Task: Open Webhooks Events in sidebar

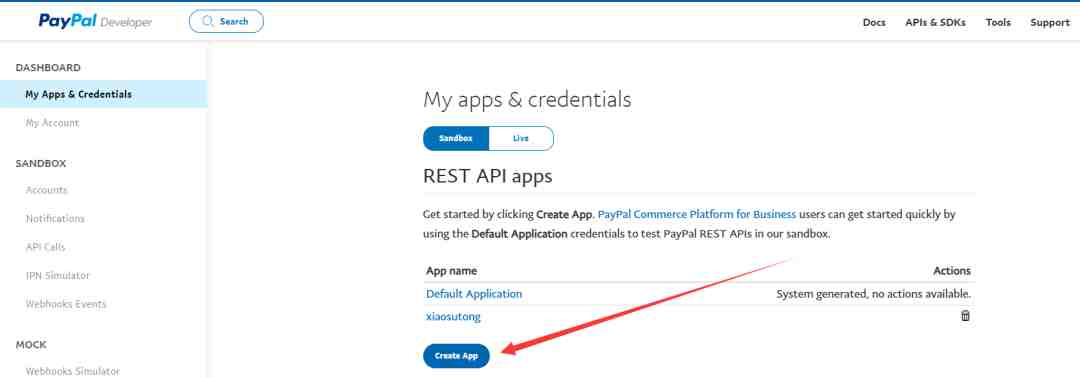Action: (66, 304)
